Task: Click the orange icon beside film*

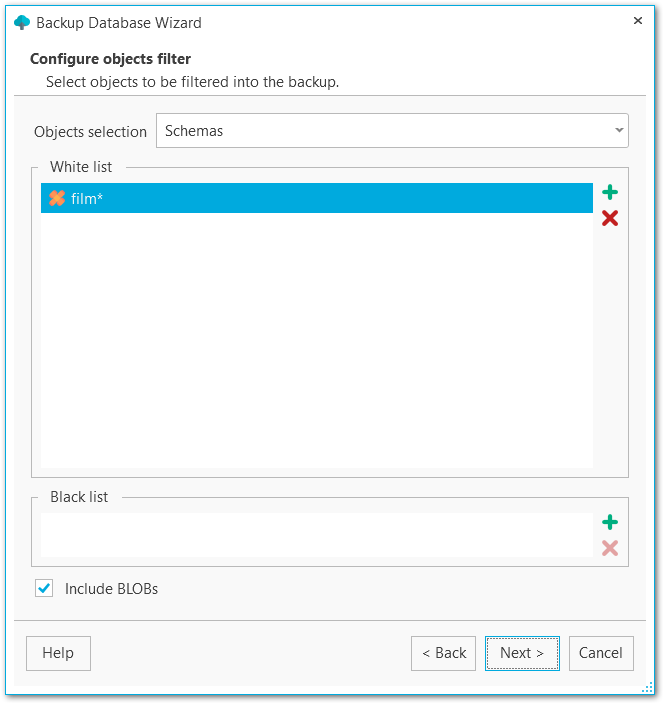Action: point(57,198)
